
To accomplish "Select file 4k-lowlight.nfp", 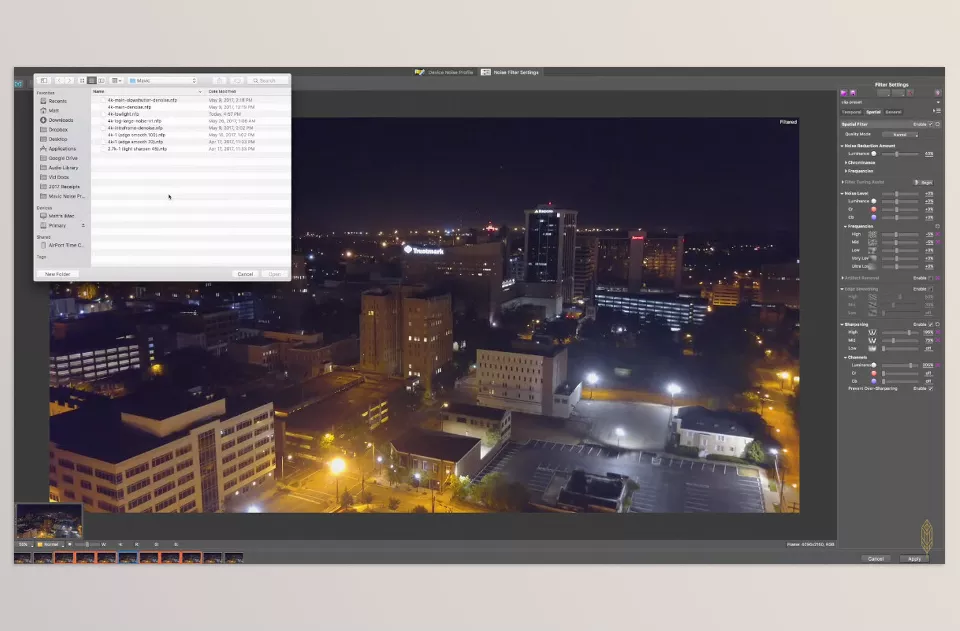I will click(123, 114).
